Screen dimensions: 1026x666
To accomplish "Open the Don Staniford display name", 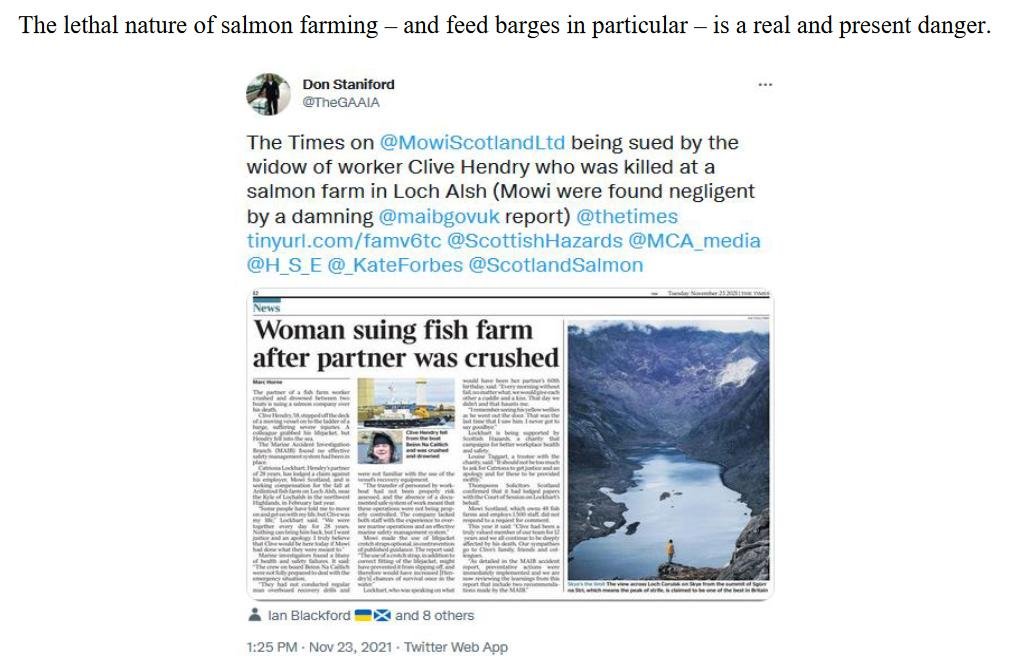I will (348, 84).
